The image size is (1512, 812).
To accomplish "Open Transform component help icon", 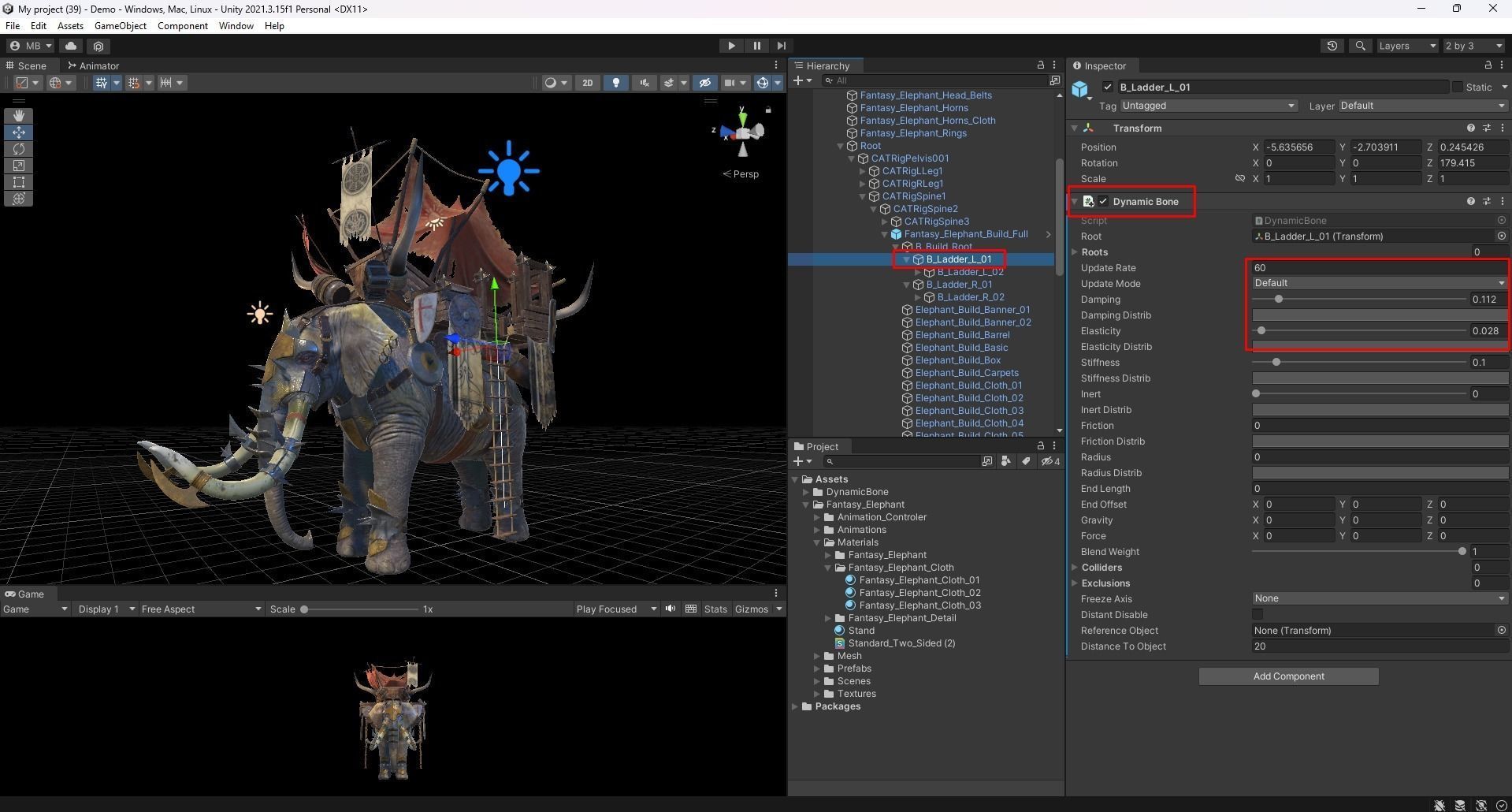I will tap(1470, 128).
